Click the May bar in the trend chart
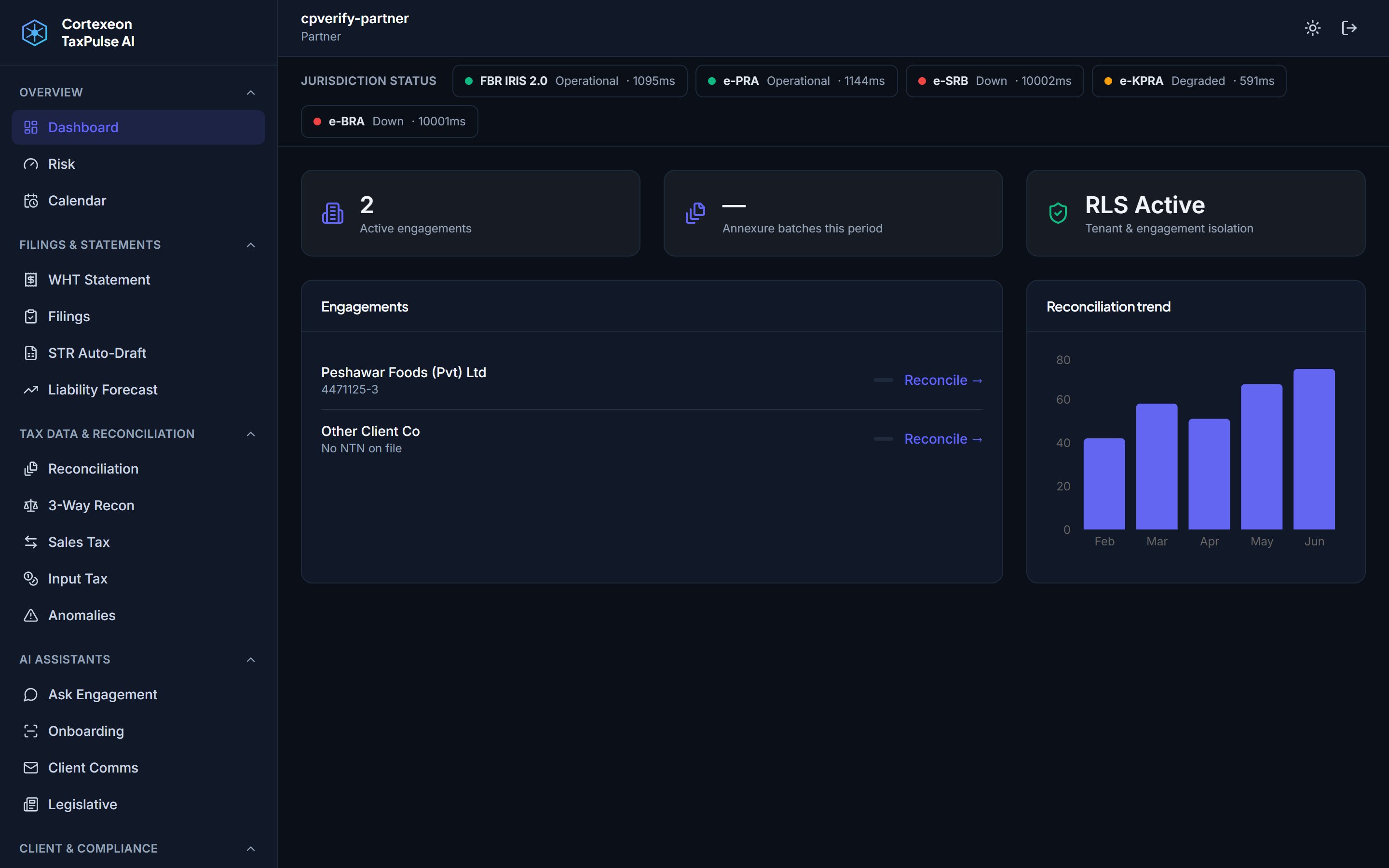 tap(1261, 456)
